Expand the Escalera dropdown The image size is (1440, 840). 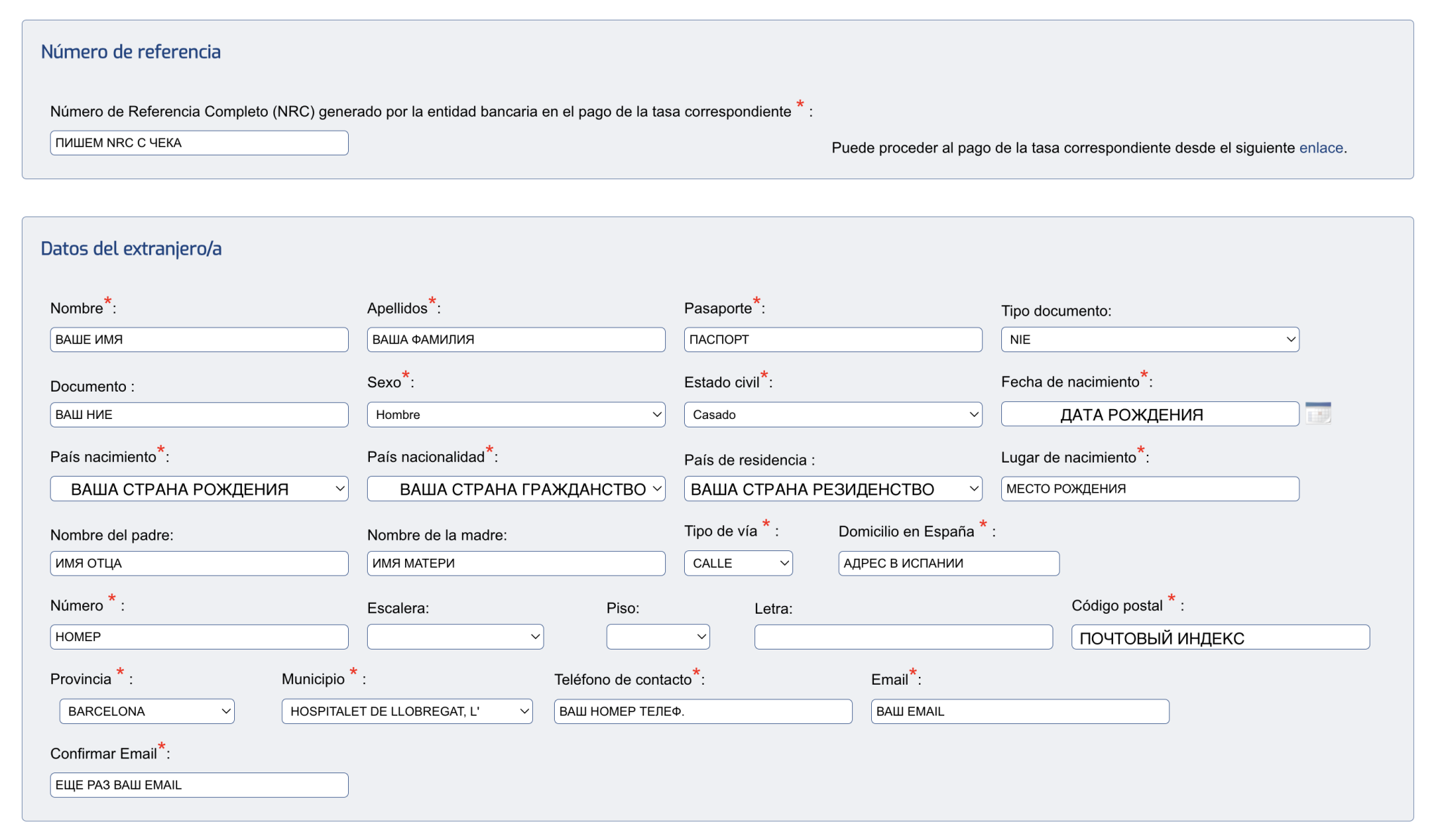455,637
